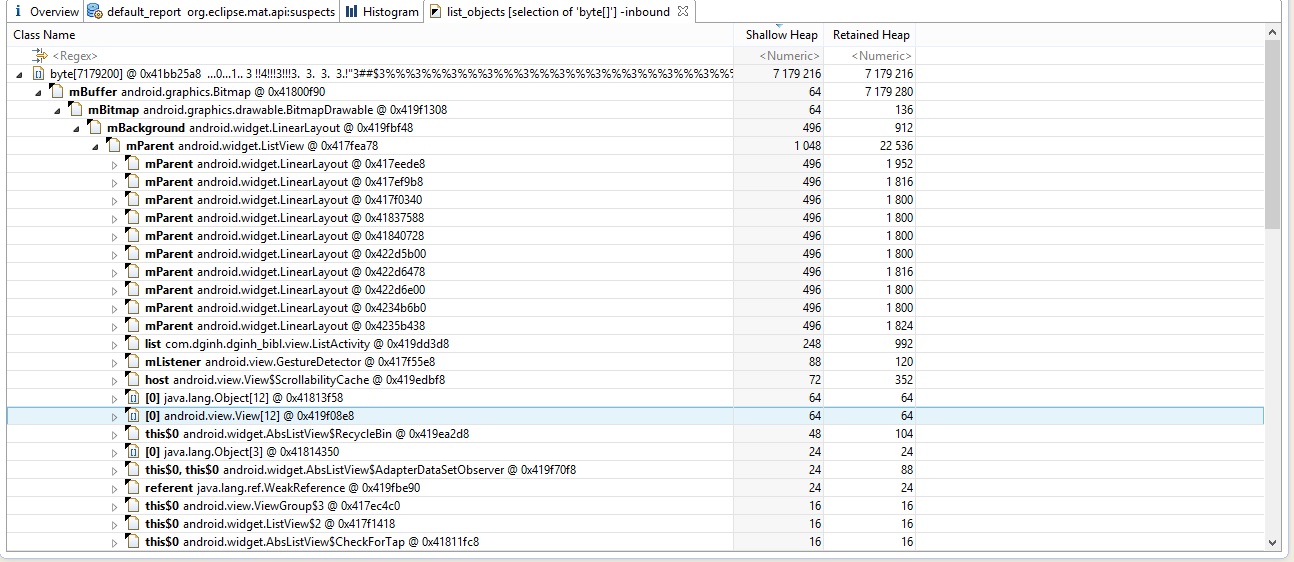Click the icon of AdapterDataSetObserver row
This screenshot has height=562, width=1294.
[x=133, y=470]
